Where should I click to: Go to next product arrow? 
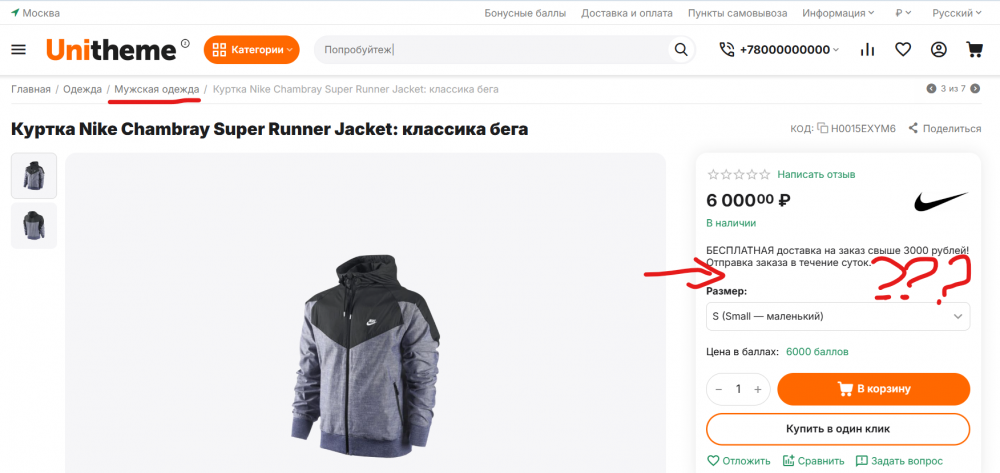coord(975,89)
